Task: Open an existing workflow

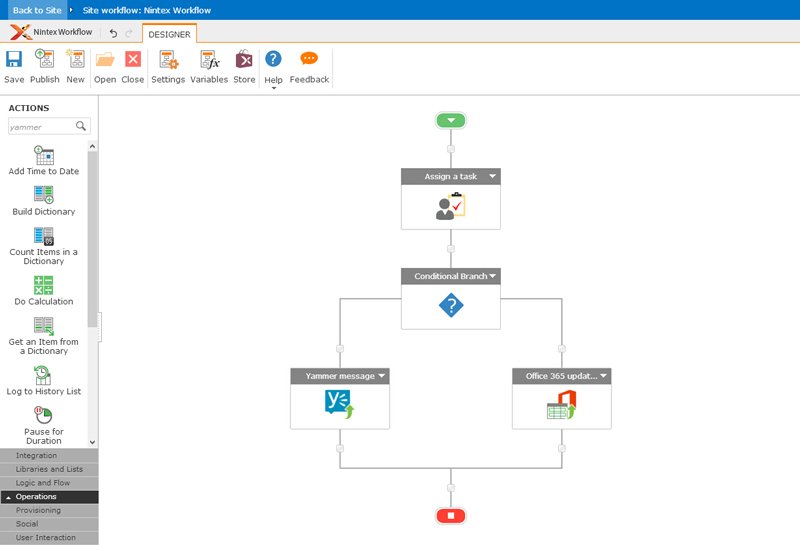Action: [105, 66]
